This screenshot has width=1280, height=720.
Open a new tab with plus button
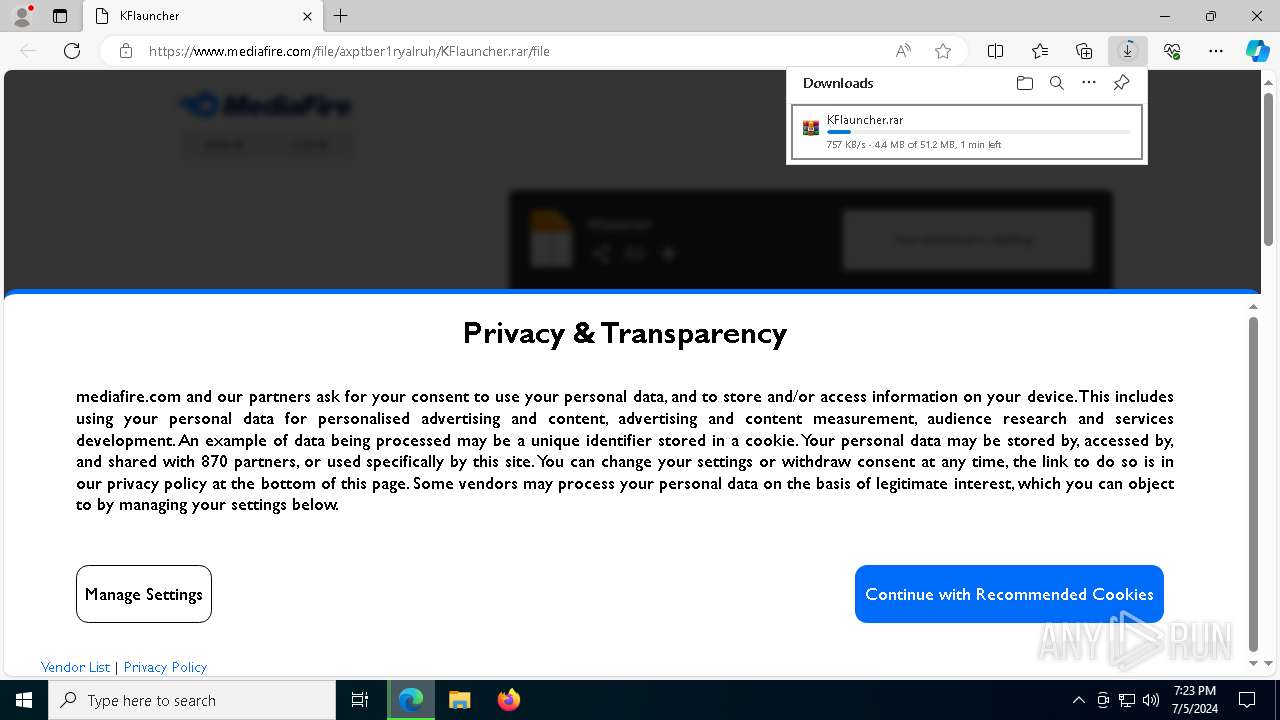(341, 16)
